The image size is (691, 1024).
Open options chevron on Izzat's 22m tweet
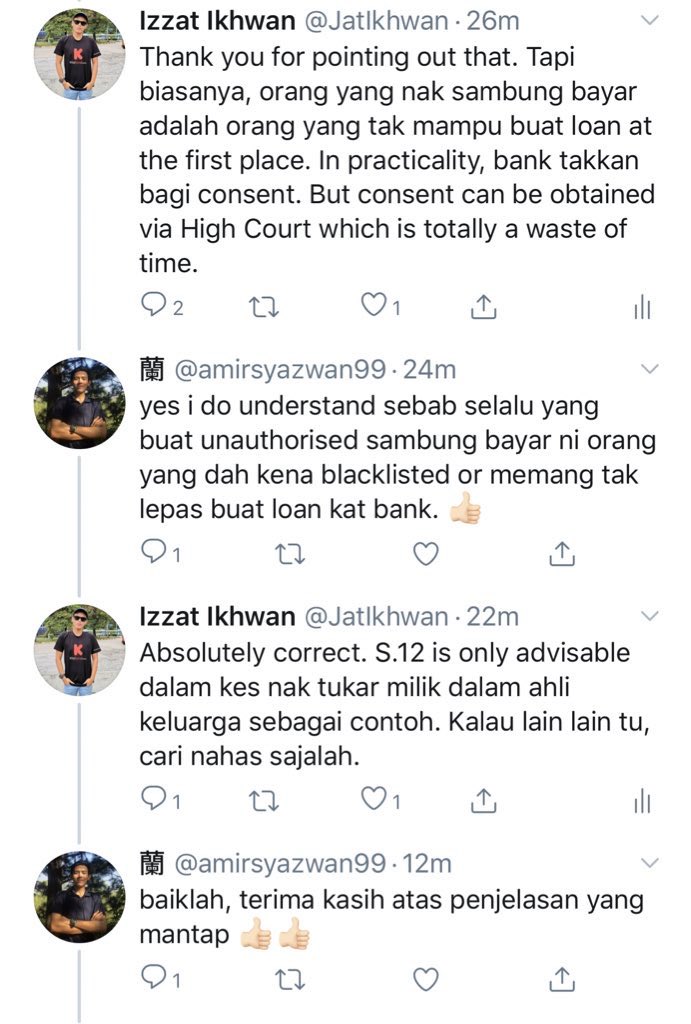pyautogui.click(x=649, y=616)
